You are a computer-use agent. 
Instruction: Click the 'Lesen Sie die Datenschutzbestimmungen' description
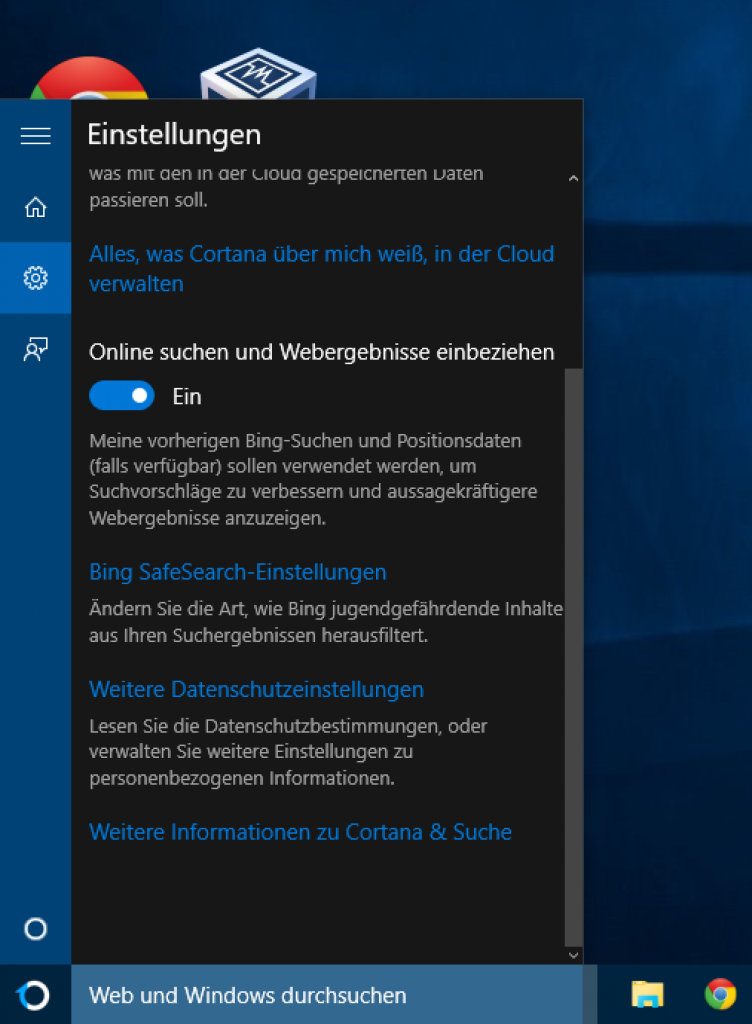point(288,752)
